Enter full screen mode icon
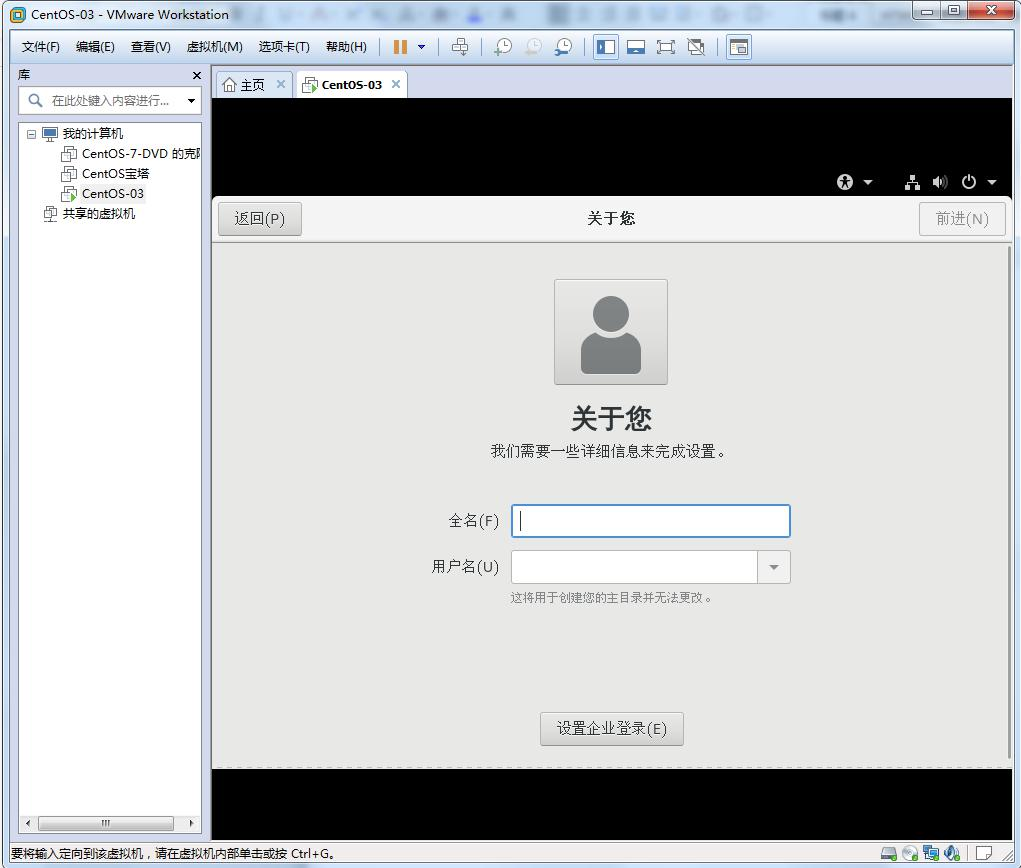The image size is (1021, 868). pos(665,47)
